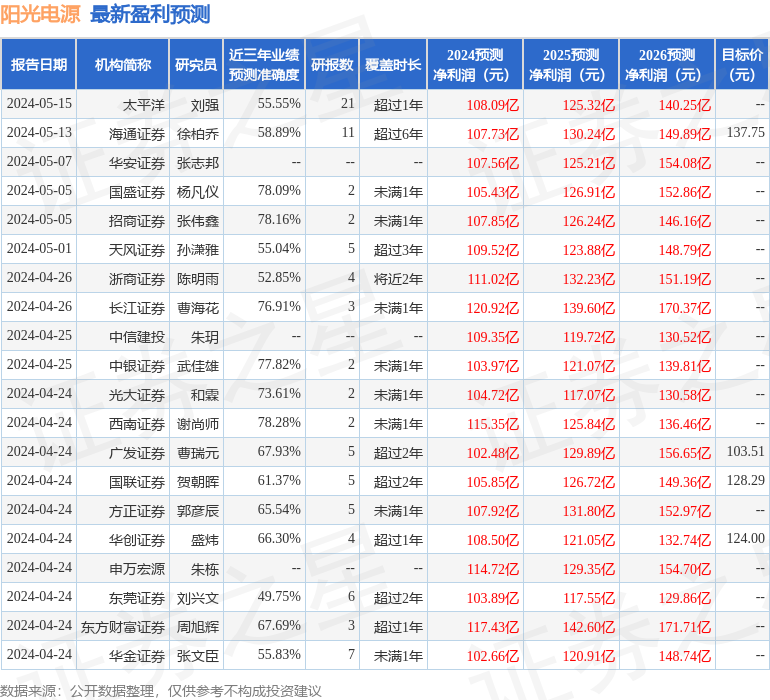Screen dimensions: 770x700
Task: Select date cell 2024-05-15
Action: [x=39, y=104]
